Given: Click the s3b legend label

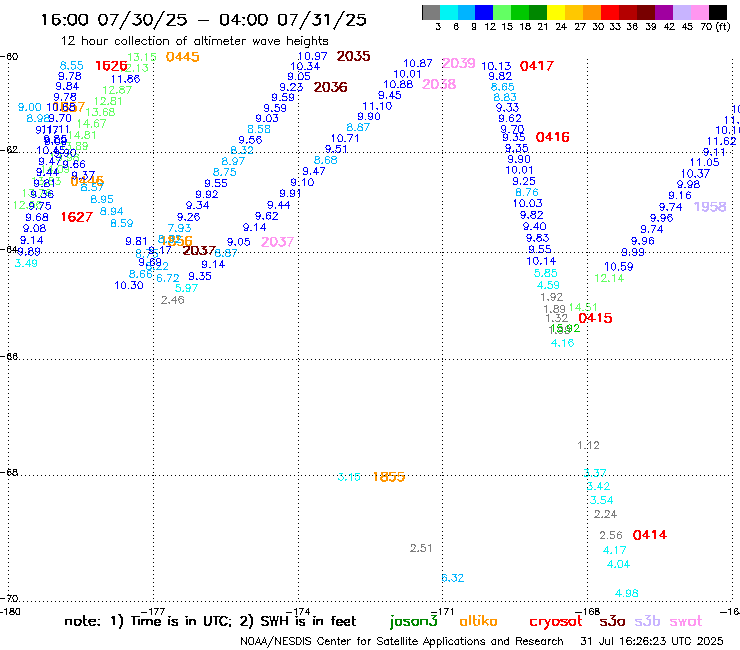Looking at the screenshot, I should tap(647, 622).
